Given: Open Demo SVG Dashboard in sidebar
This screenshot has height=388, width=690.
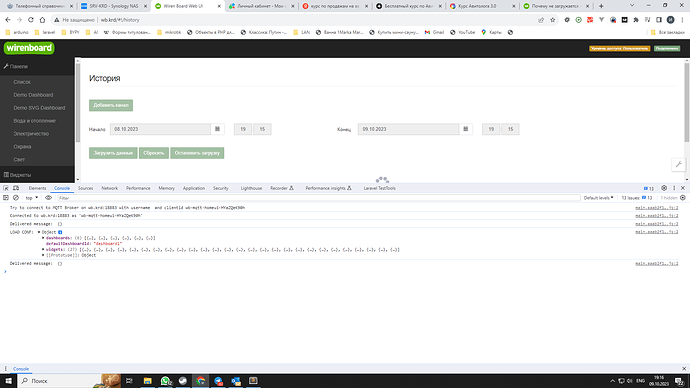Looking at the screenshot, I should (39, 108).
